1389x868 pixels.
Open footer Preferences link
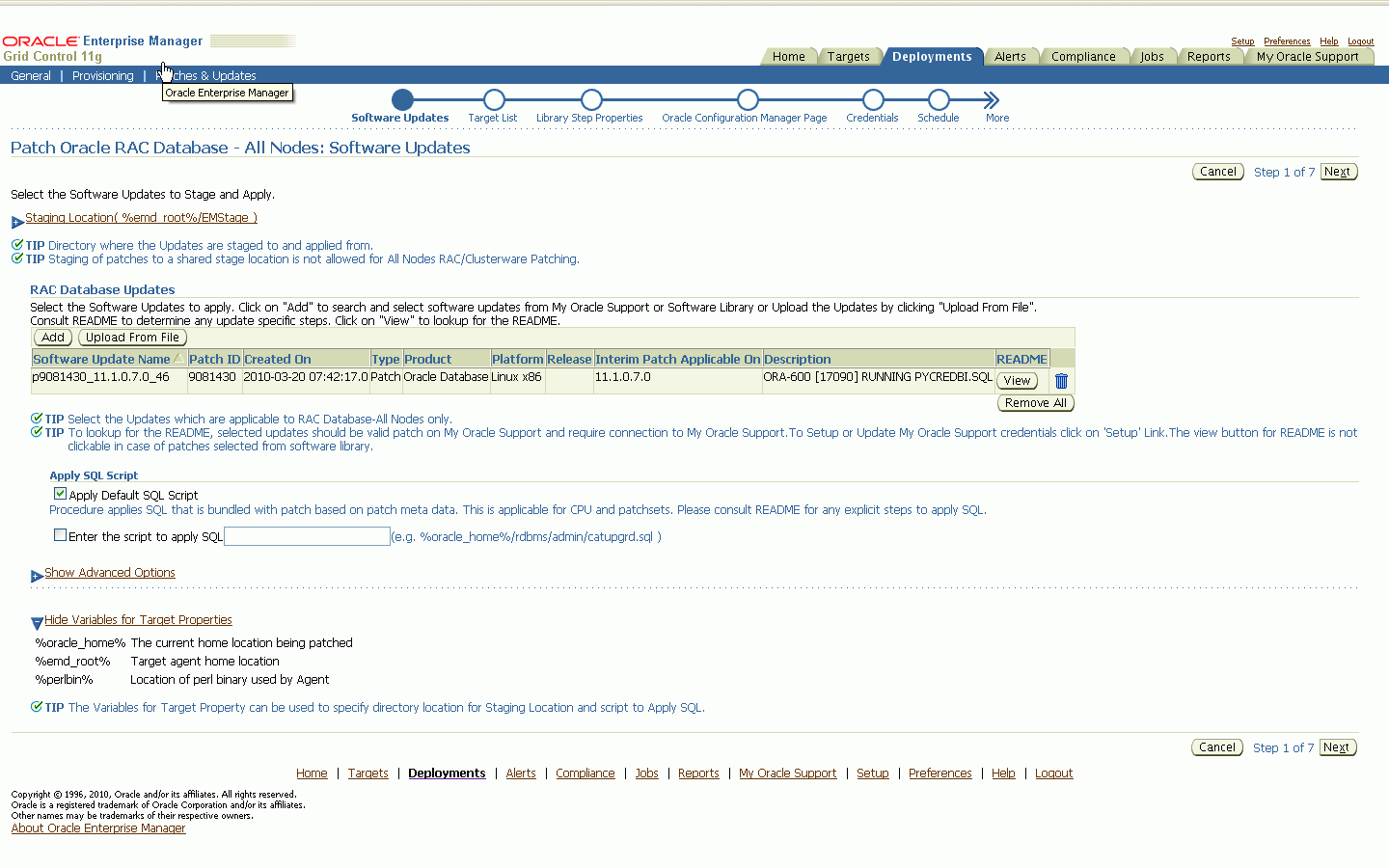[x=940, y=773]
